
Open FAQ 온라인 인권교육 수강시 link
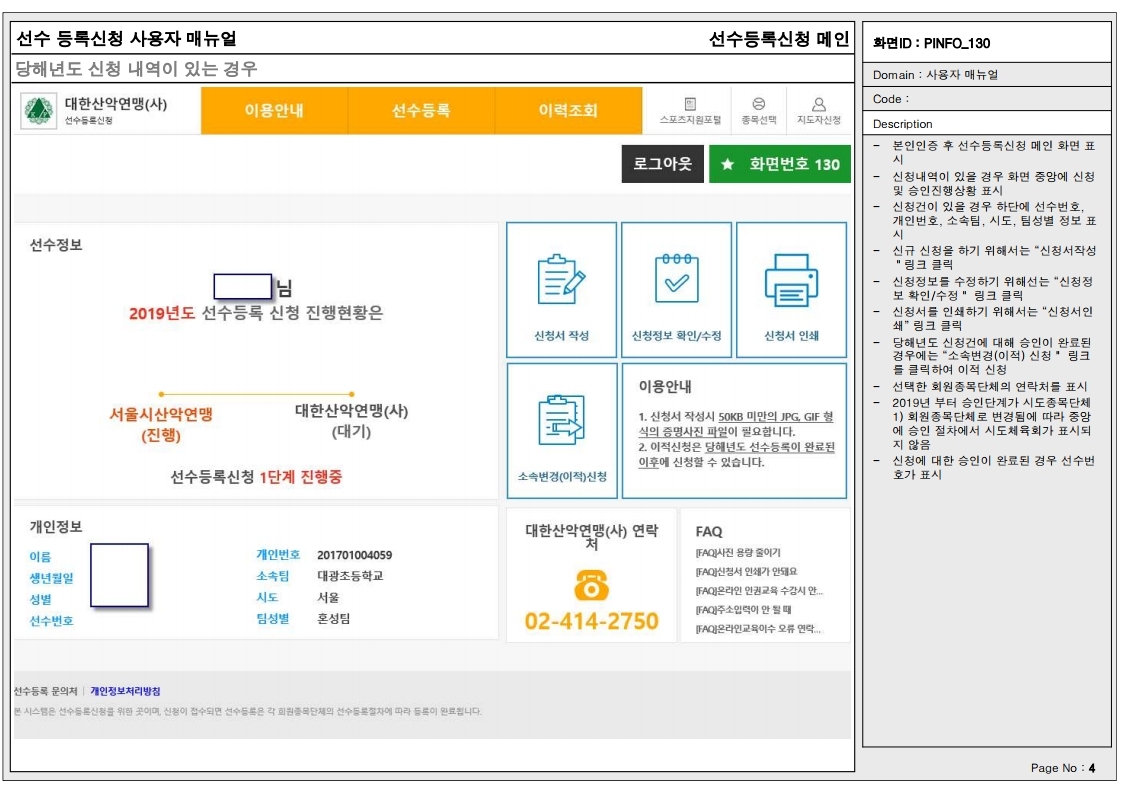pos(759,591)
